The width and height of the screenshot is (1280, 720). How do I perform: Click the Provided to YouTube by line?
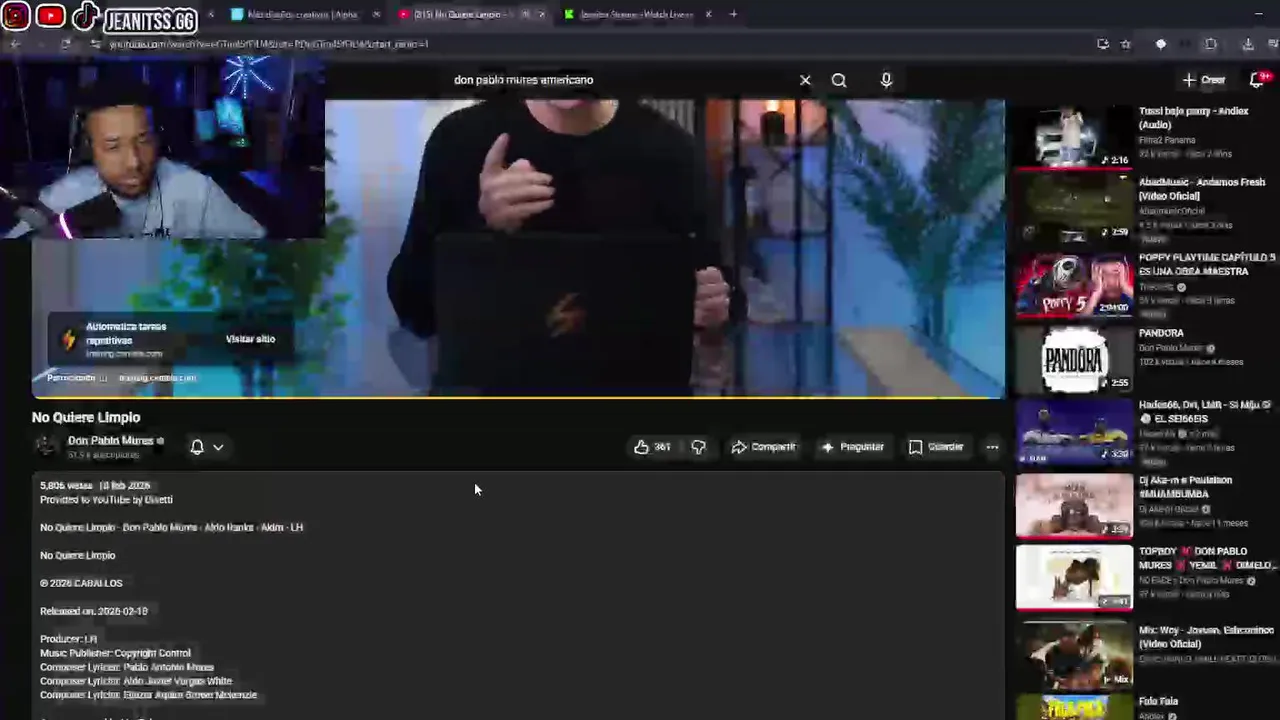[106, 500]
